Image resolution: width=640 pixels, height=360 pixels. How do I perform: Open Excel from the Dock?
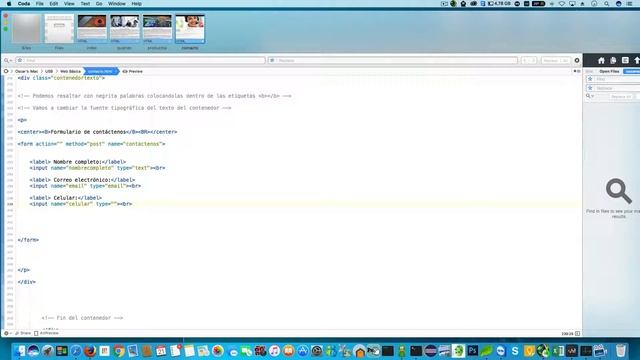coord(558,351)
